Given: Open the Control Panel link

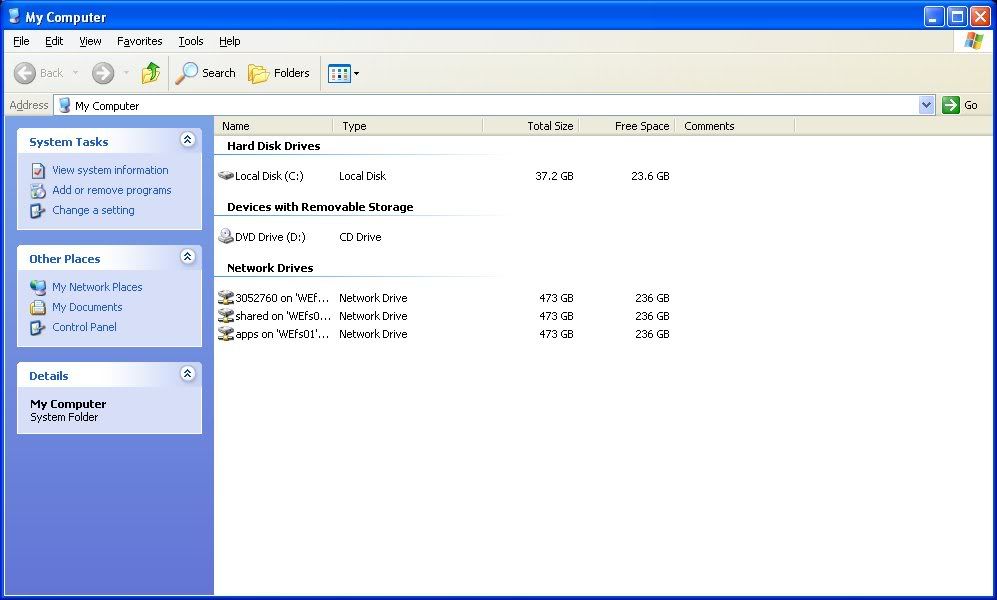Looking at the screenshot, I should click(84, 327).
